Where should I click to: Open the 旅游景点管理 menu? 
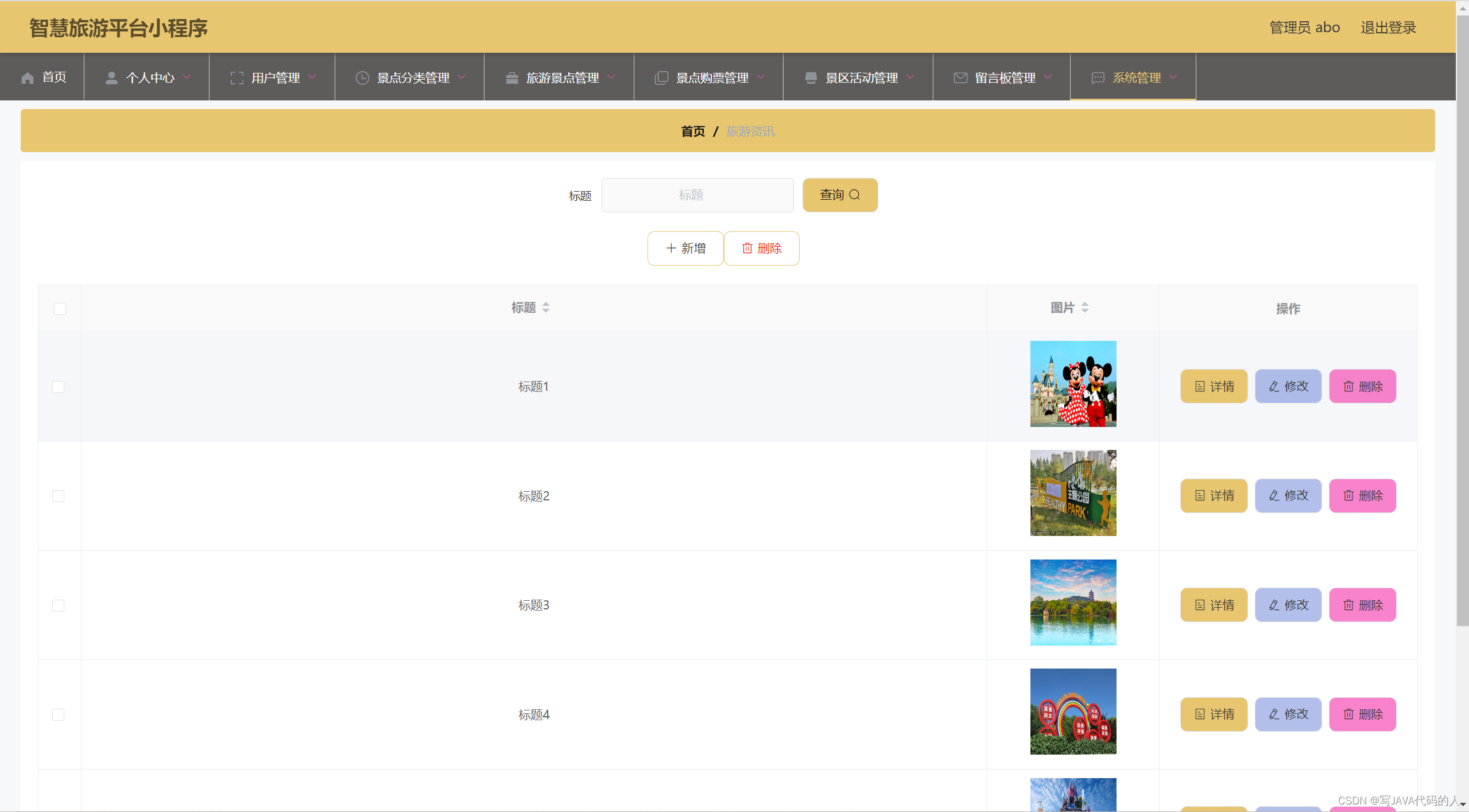(x=559, y=77)
